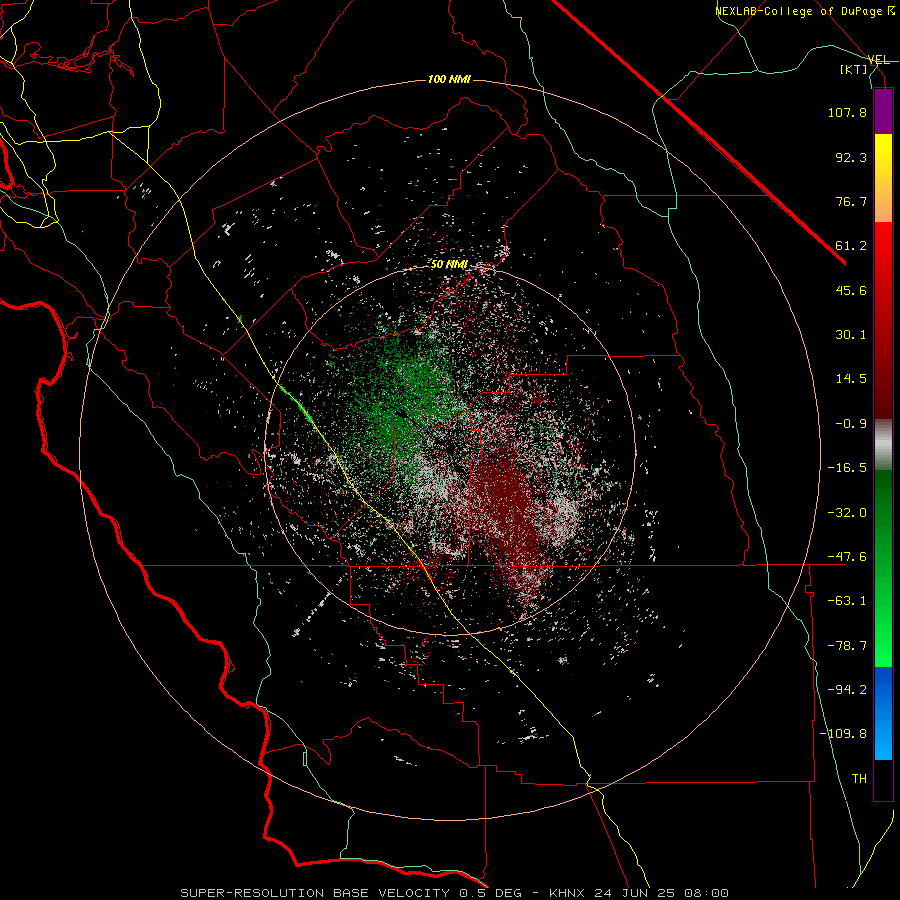Click the 61.2 velocity scale value

851,246
